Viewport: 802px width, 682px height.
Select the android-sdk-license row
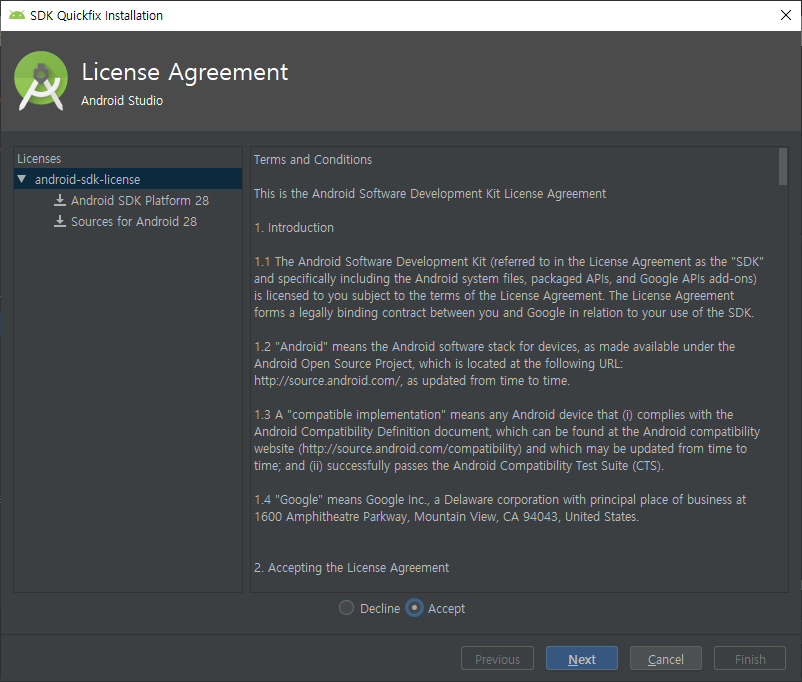tap(128, 179)
